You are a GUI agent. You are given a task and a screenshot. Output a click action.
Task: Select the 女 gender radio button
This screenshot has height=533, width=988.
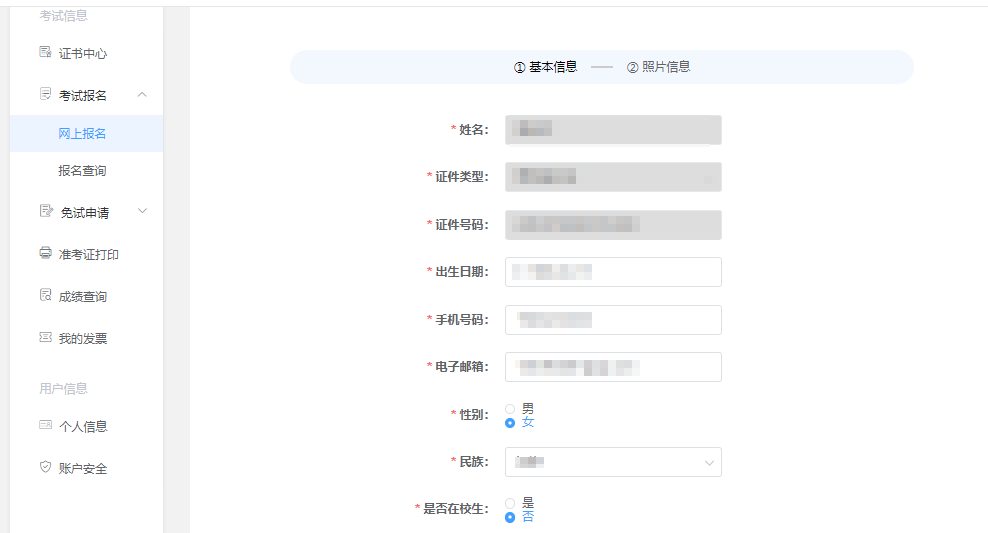pos(510,423)
